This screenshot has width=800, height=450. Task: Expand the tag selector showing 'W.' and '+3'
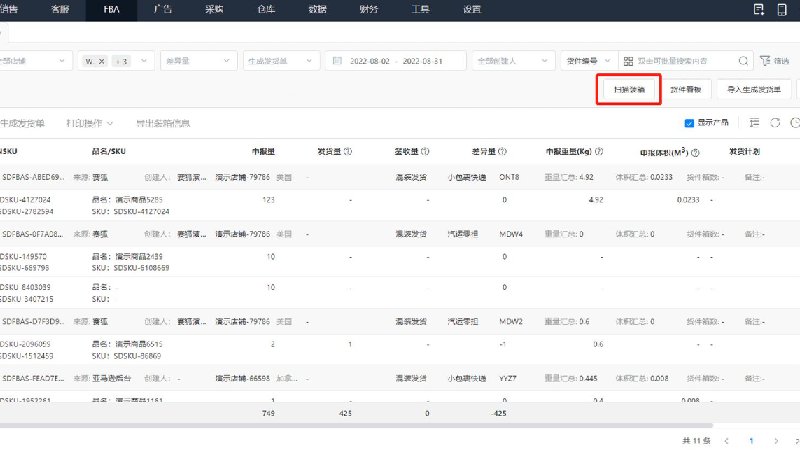pos(116,61)
